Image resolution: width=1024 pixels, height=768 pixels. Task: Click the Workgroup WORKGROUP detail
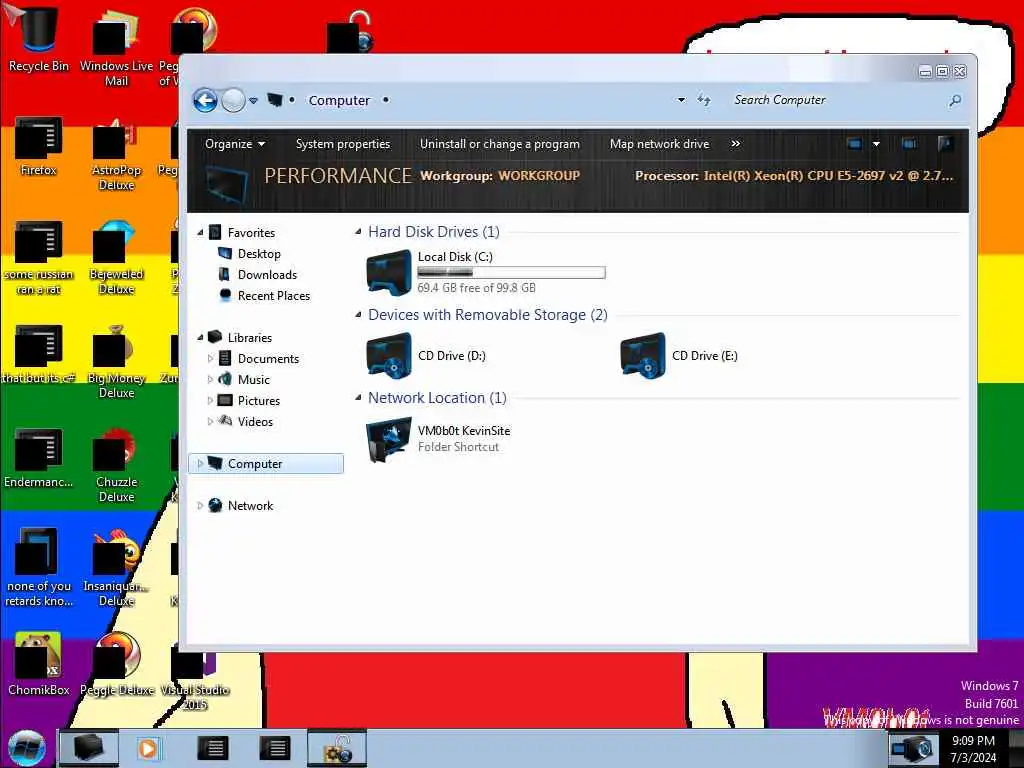(x=500, y=176)
